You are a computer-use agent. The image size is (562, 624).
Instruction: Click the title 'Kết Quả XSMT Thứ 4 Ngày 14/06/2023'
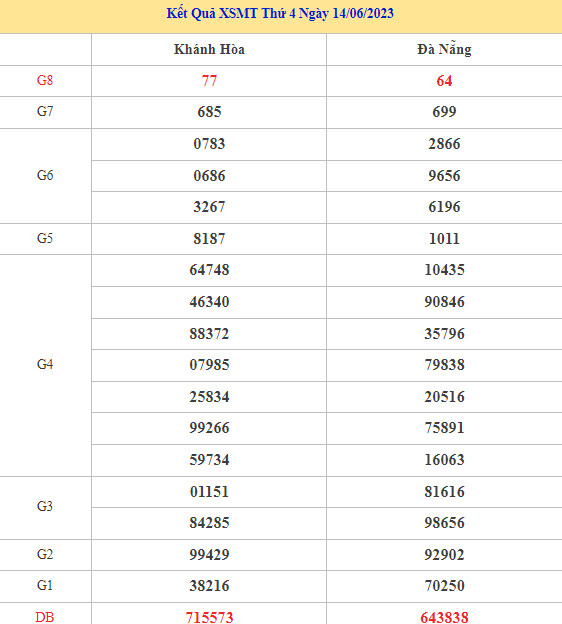tap(280, 14)
